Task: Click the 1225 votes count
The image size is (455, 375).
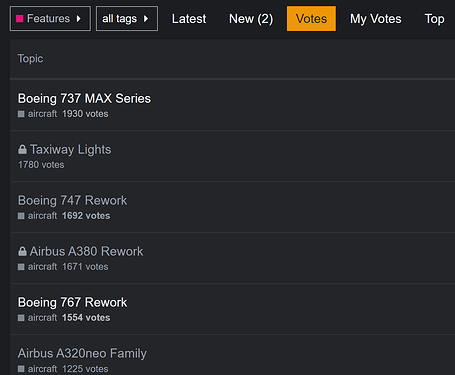Action: pos(85,369)
